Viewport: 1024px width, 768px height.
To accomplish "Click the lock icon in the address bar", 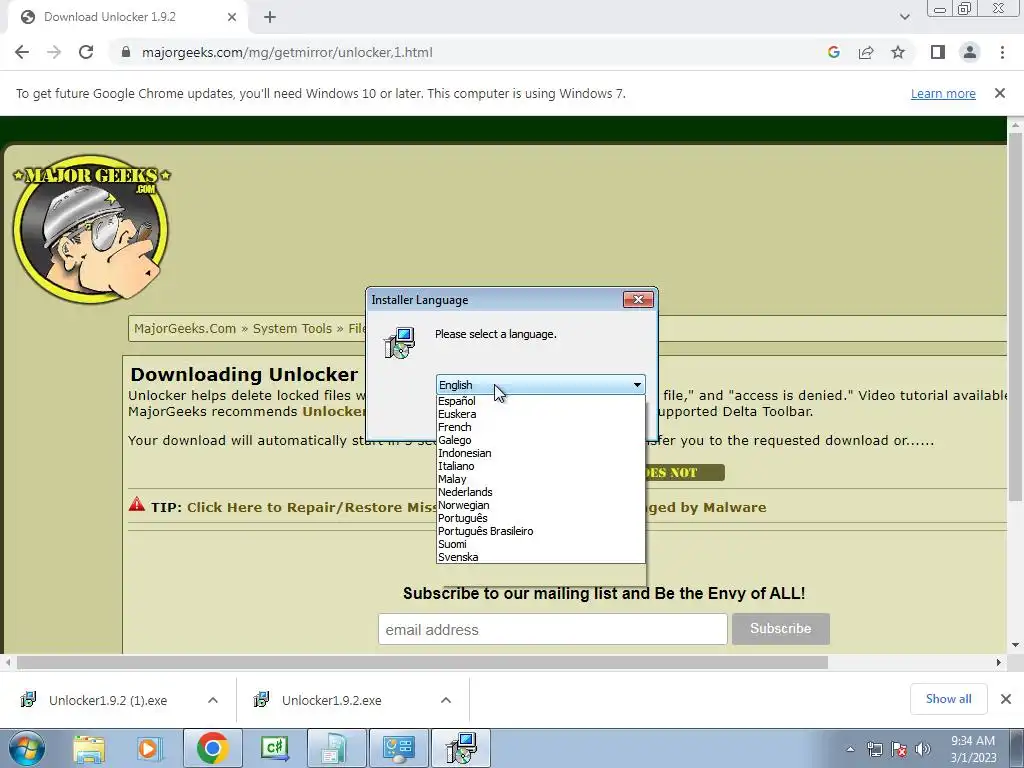I will [x=126, y=52].
